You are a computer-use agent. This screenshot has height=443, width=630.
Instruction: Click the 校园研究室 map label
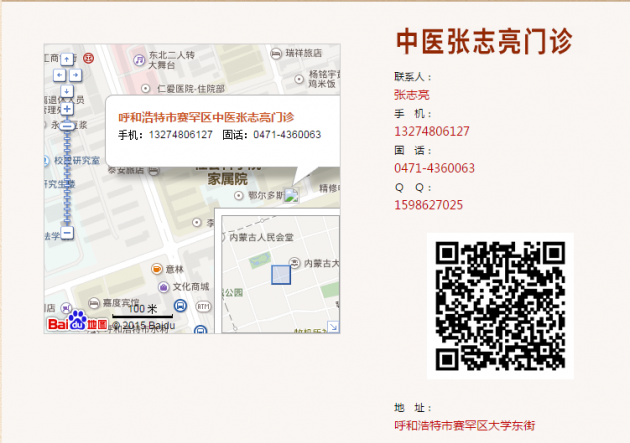(77, 161)
